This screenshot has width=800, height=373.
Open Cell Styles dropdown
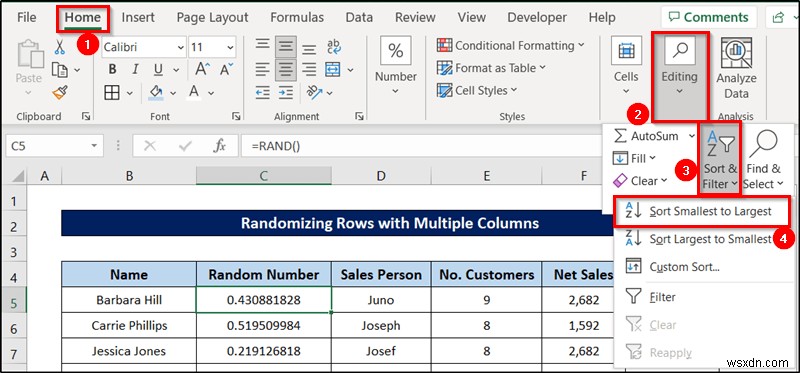tap(477, 90)
